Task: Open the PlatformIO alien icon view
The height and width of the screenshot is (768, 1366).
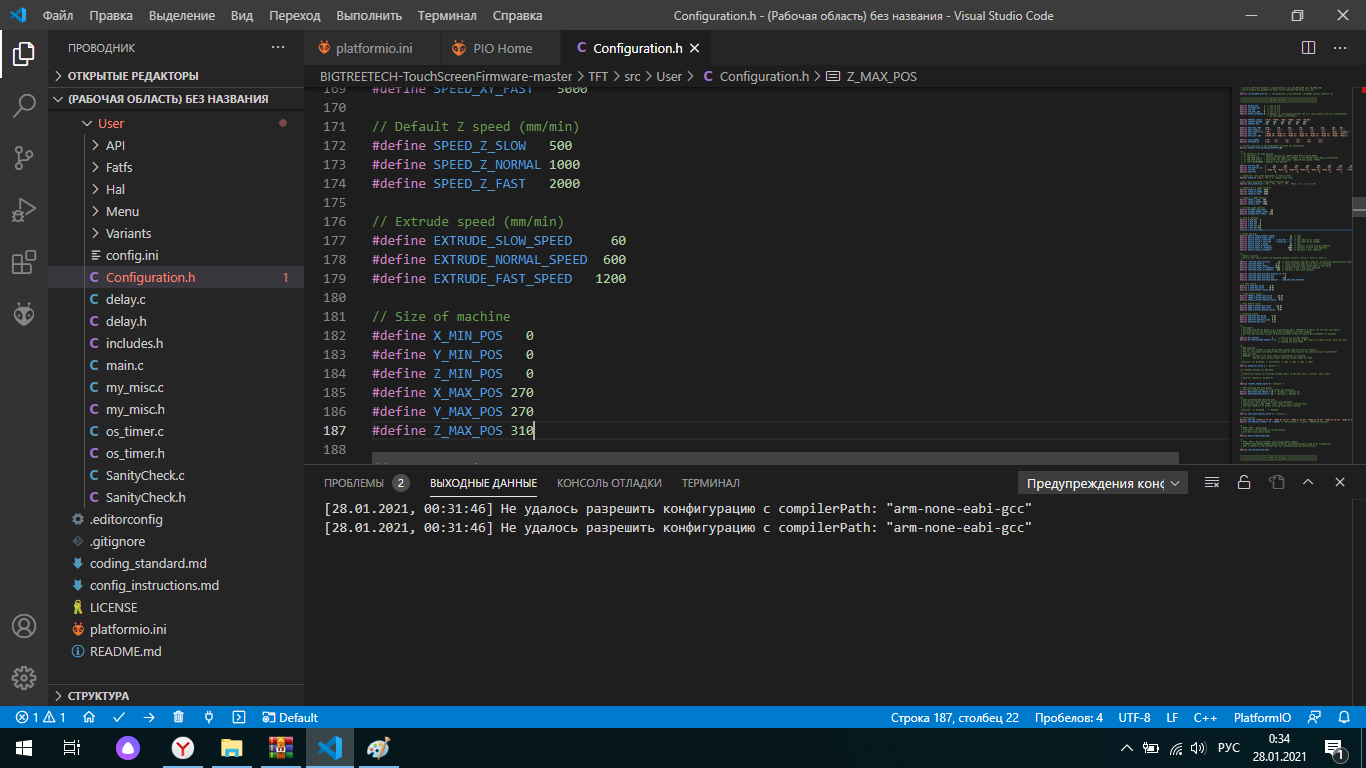Action: pyautogui.click(x=24, y=314)
